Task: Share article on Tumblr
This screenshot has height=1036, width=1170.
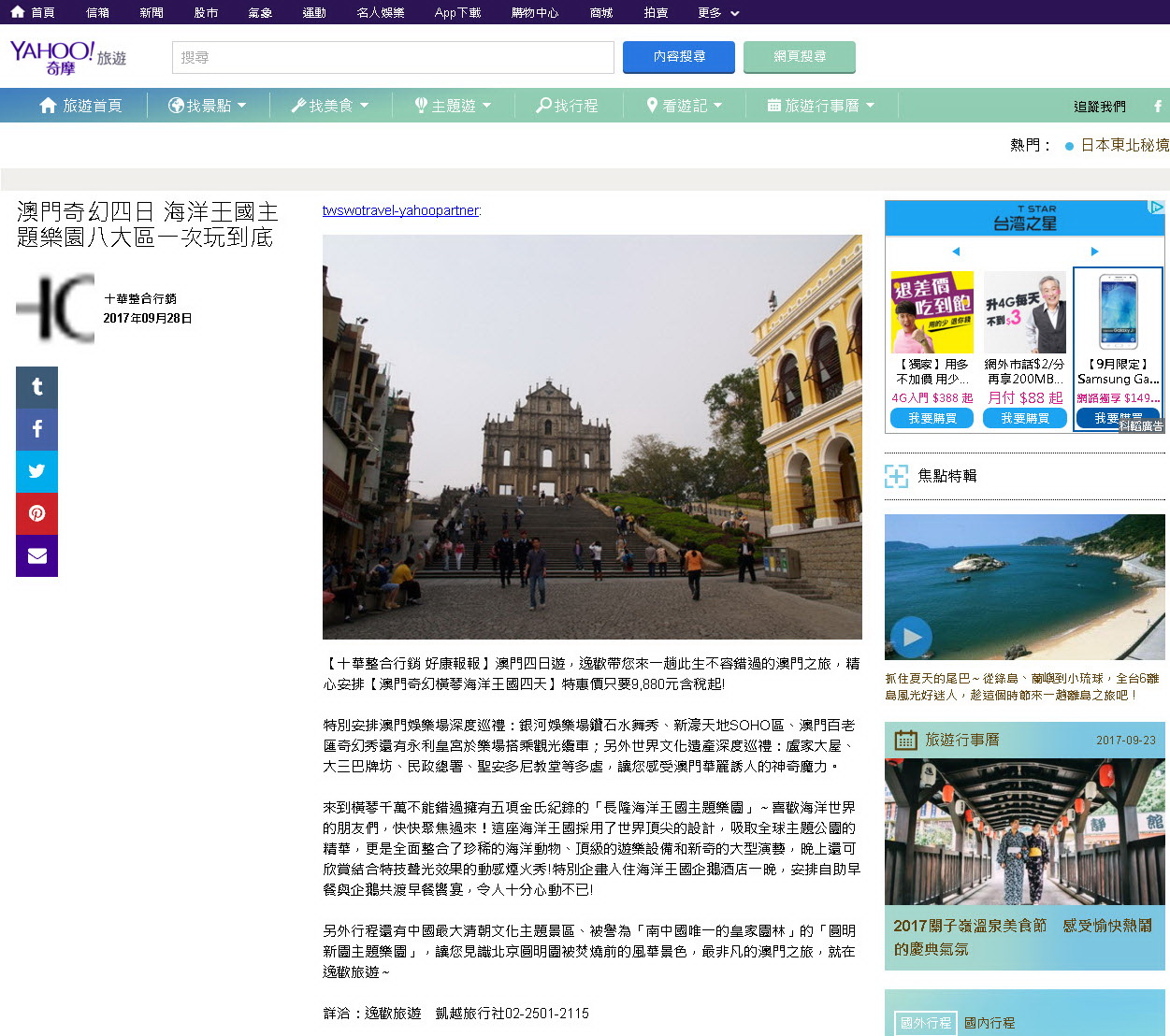Action: click(36, 387)
